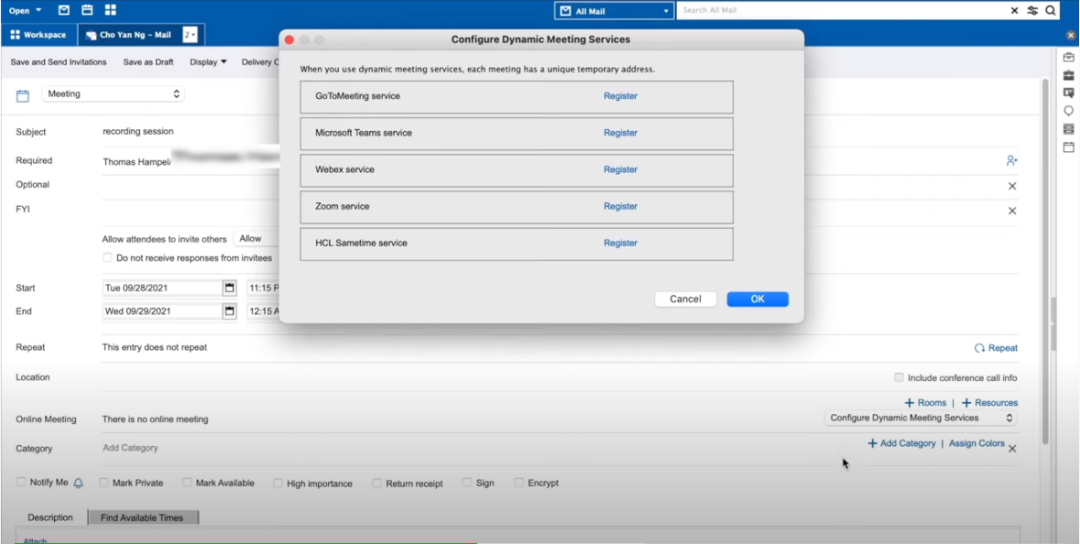Enable Include conference call info
Viewport: 1080px width, 544px height.
point(898,377)
